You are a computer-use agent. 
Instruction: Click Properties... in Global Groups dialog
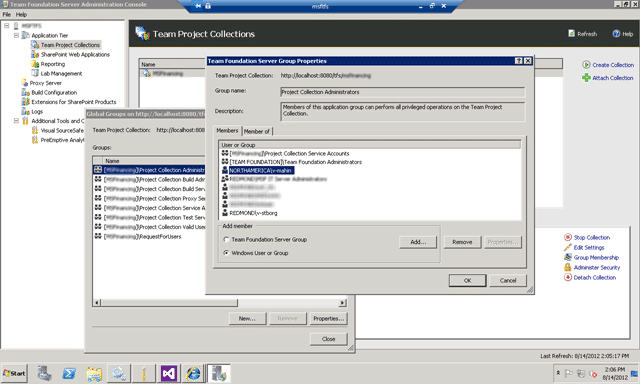329,318
